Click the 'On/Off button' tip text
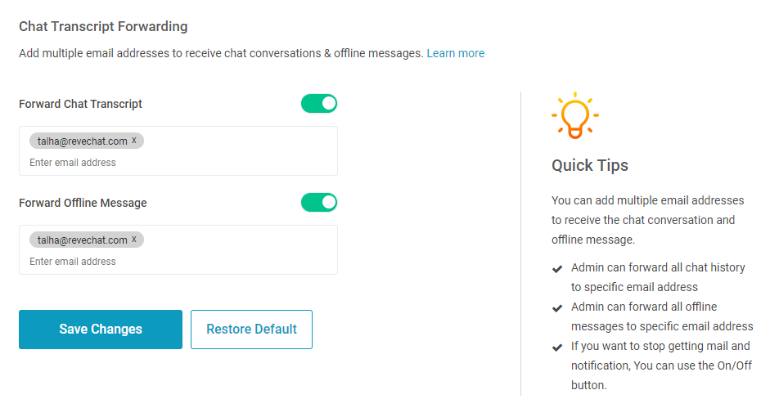Image resolution: width=770 pixels, height=417 pixels. point(661,365)
